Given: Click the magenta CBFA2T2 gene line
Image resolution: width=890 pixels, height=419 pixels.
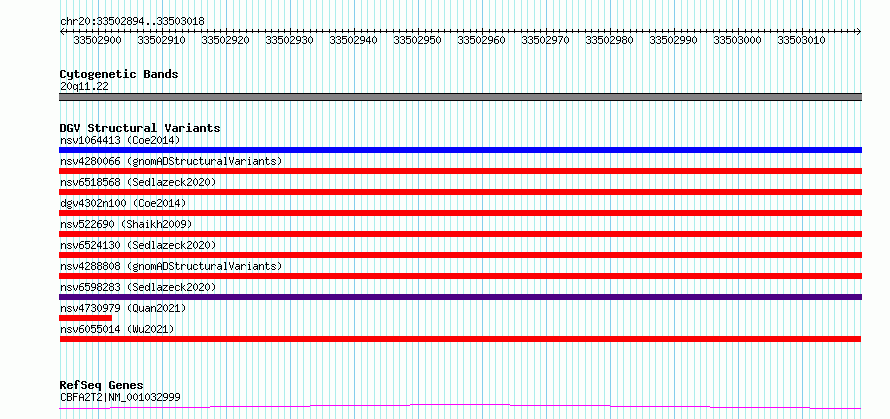Looking at the screenshot, I should 460,407.
